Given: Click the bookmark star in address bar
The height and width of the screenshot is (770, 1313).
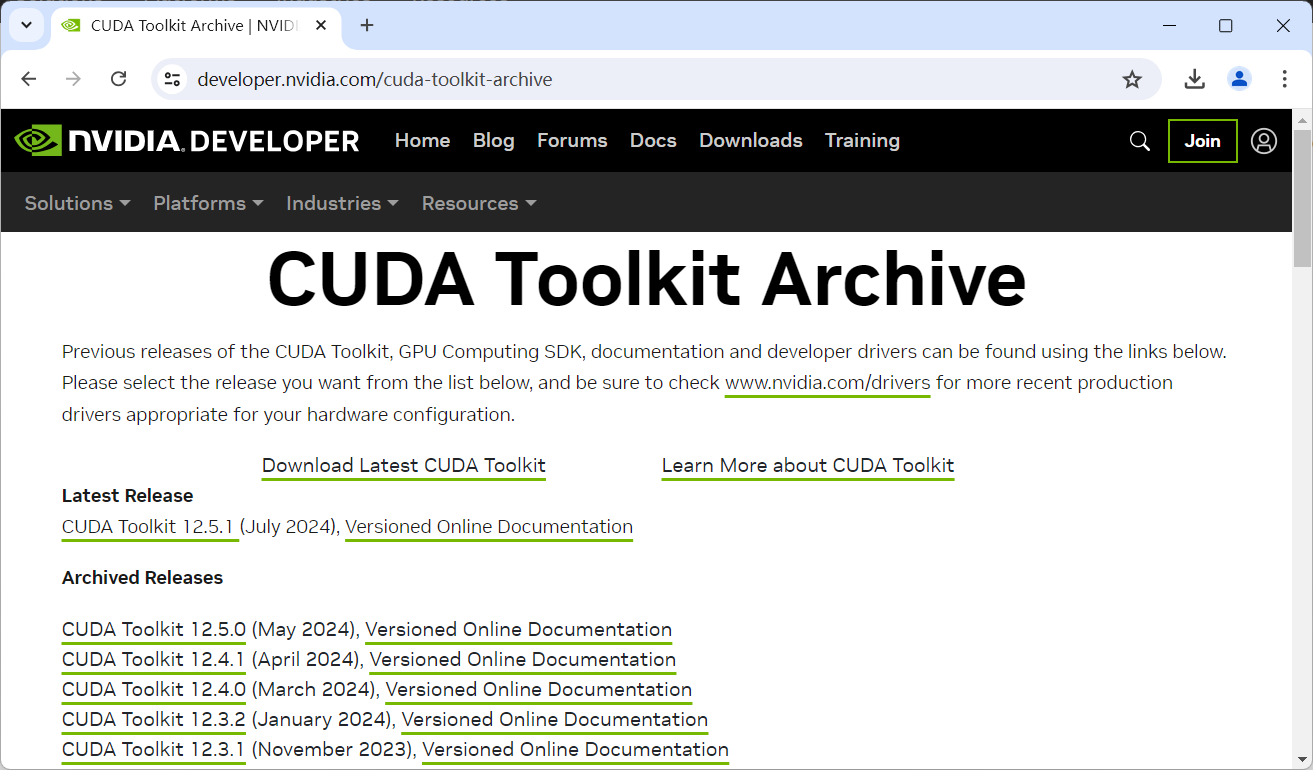Looking at the screenshot, I should point(1132,79).
